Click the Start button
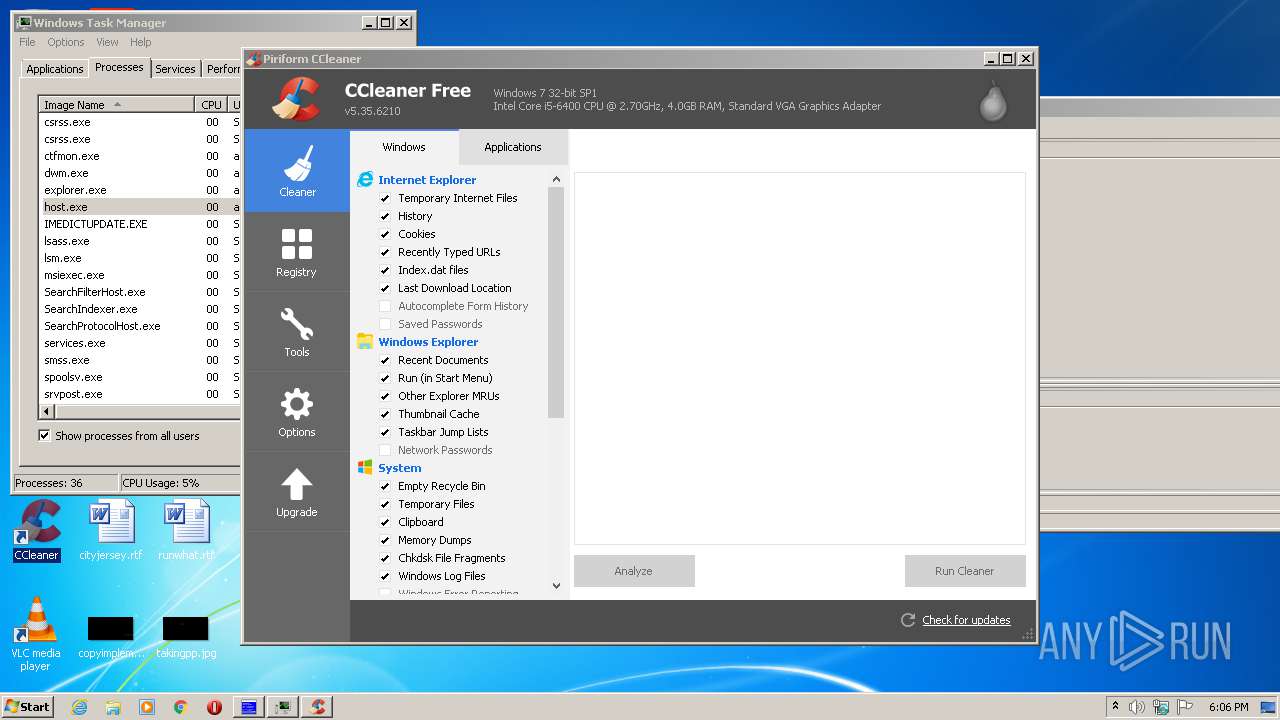 click(x=28, y=707)
